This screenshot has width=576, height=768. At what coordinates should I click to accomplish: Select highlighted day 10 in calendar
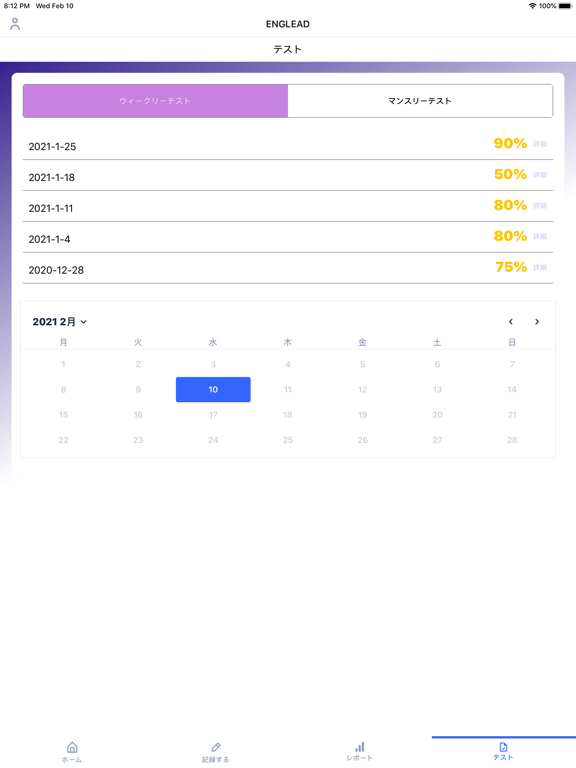coord(213,389)
